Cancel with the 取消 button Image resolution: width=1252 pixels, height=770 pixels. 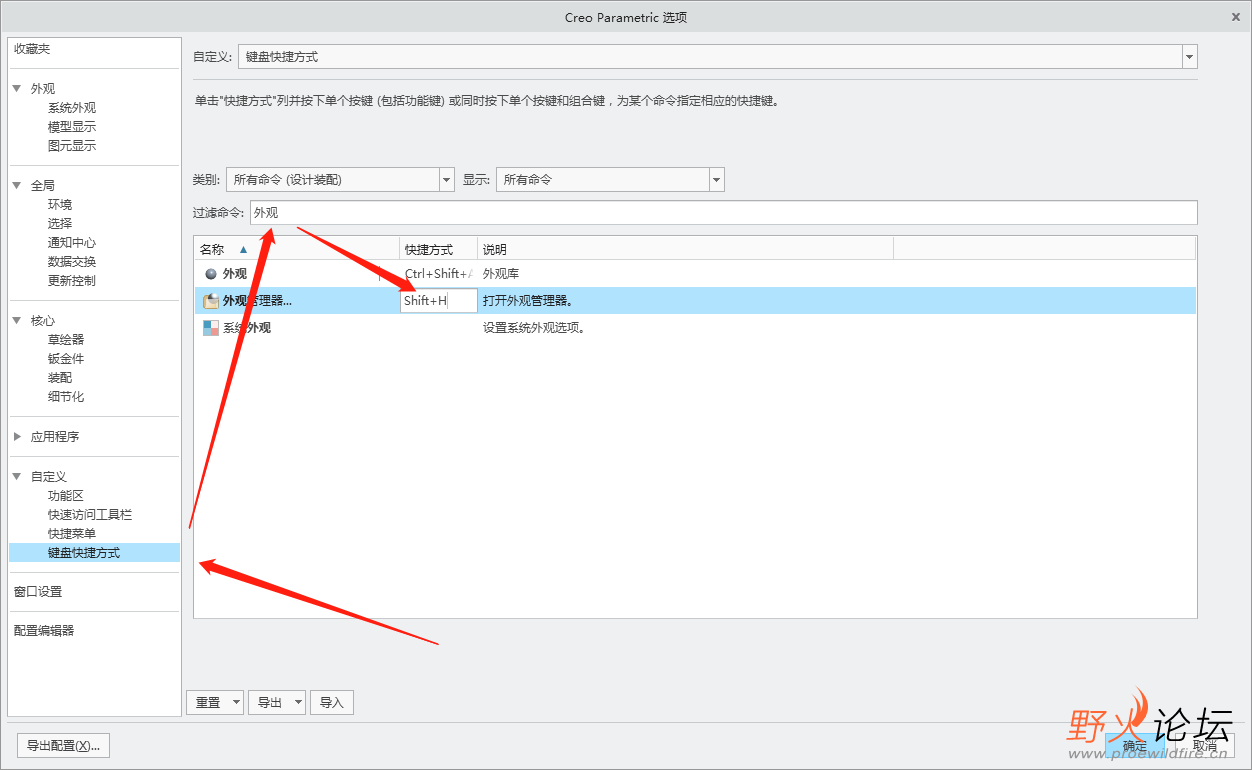click(1205, 746)
